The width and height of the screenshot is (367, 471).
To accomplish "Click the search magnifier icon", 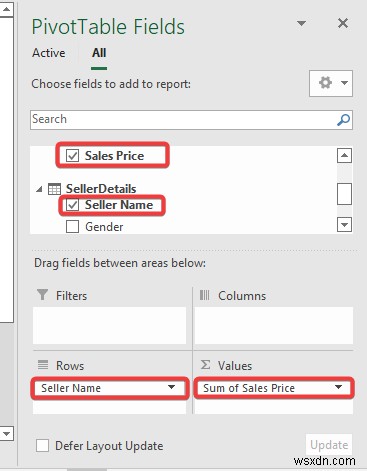I will (x=343, y=120).
